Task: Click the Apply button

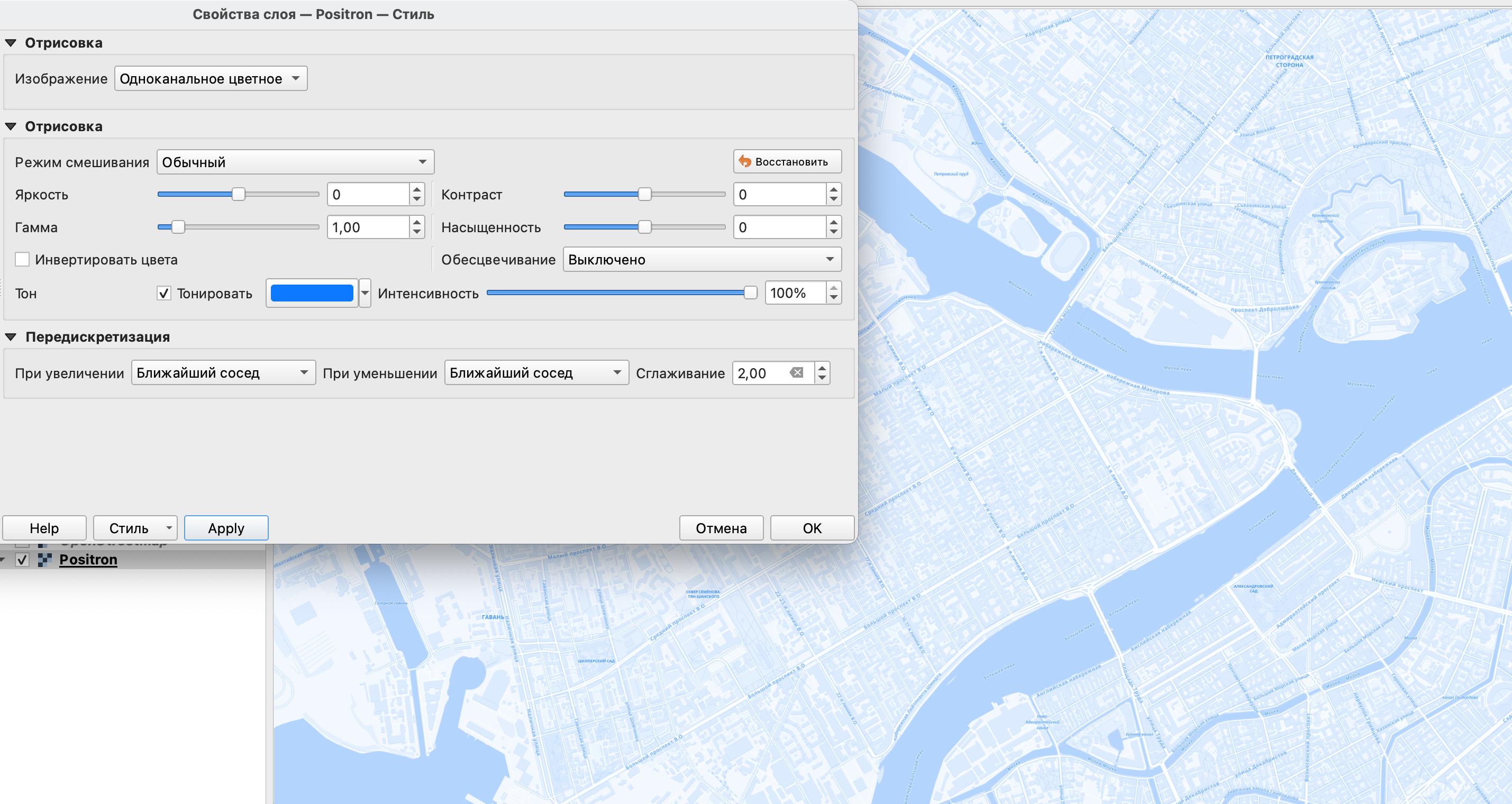Action: pyautogui.click(x=226, y=528)
